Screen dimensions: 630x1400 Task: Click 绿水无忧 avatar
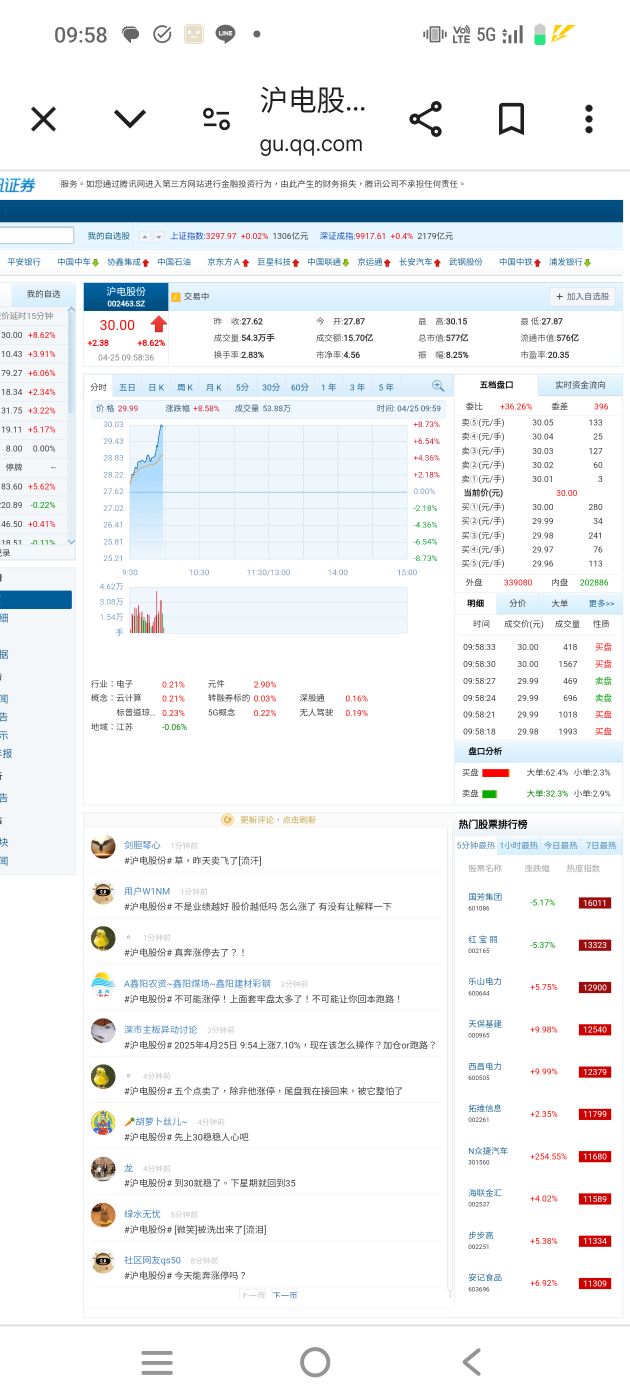pyautogui.click(x=103, y=1215)
